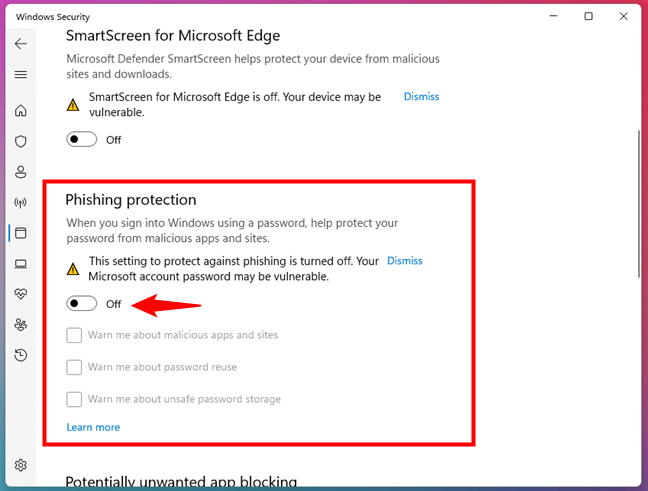648x491 pixels.
Task: Open the Learn more link
Action: 93,427
